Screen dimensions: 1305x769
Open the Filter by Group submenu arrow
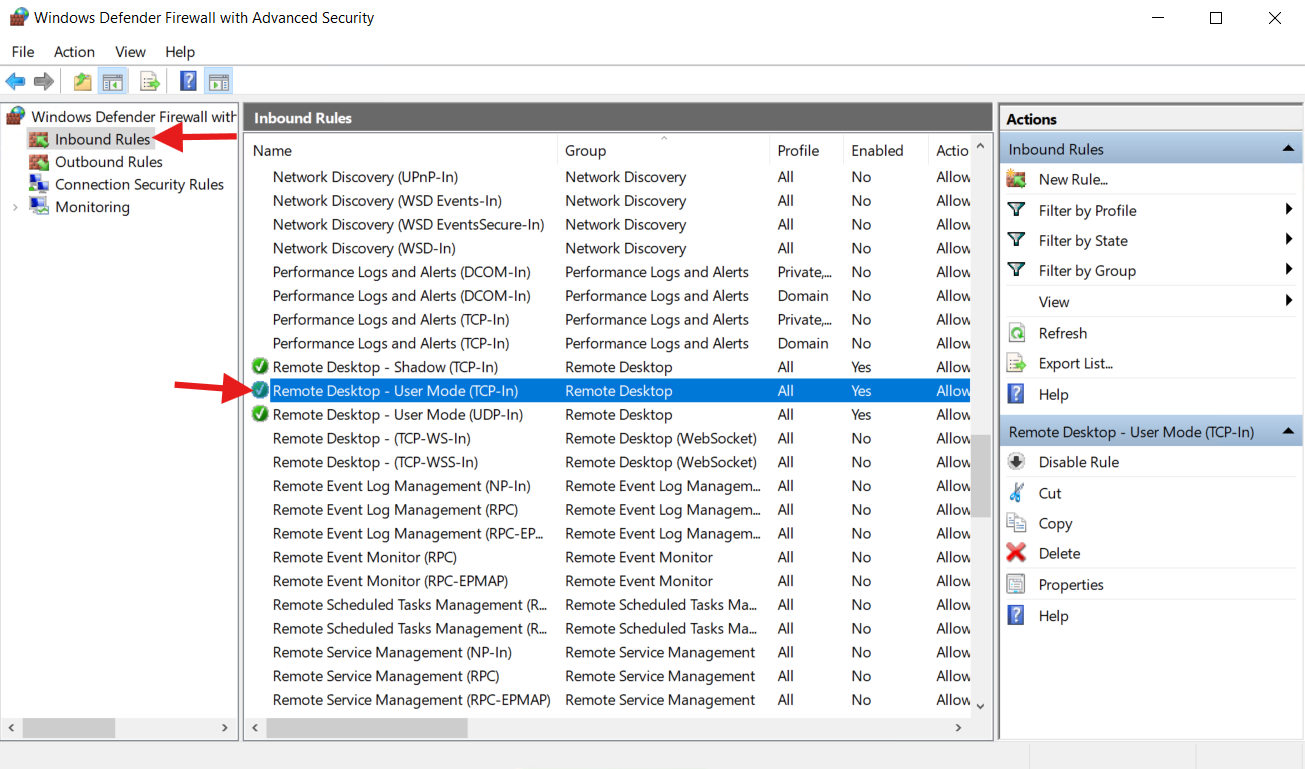[x=1289, y=270]
